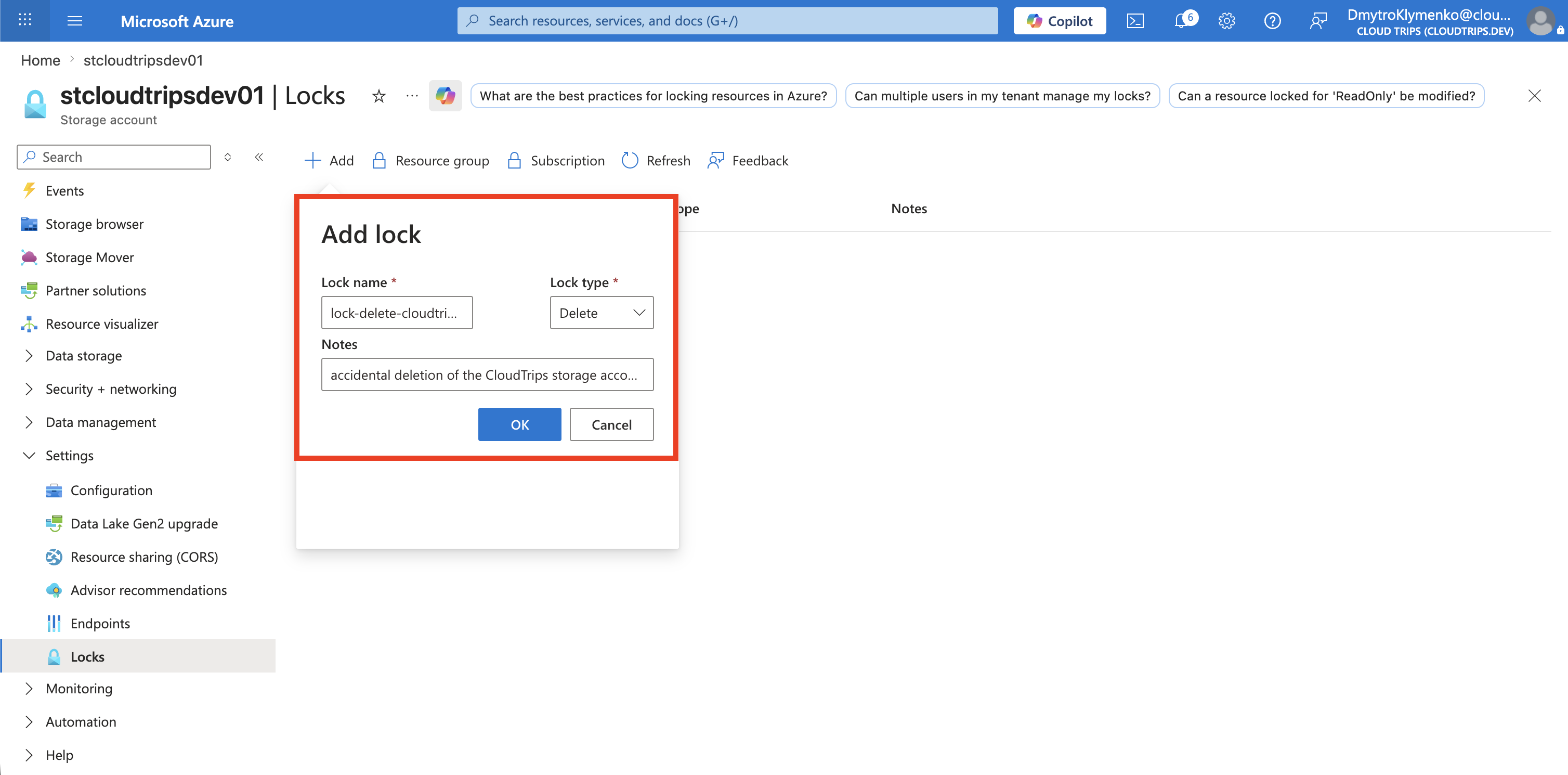Open the hamburger portal menu

click(75, 21)
